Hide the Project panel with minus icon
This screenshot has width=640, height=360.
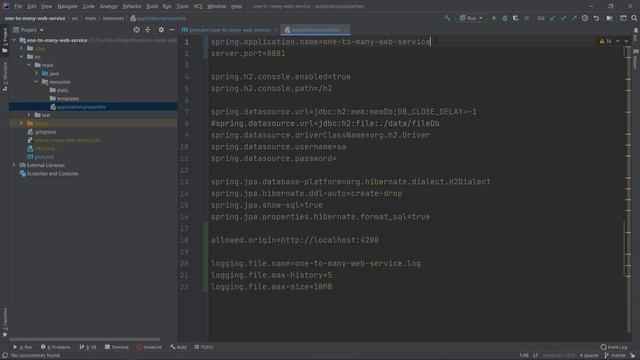[172, 30]
